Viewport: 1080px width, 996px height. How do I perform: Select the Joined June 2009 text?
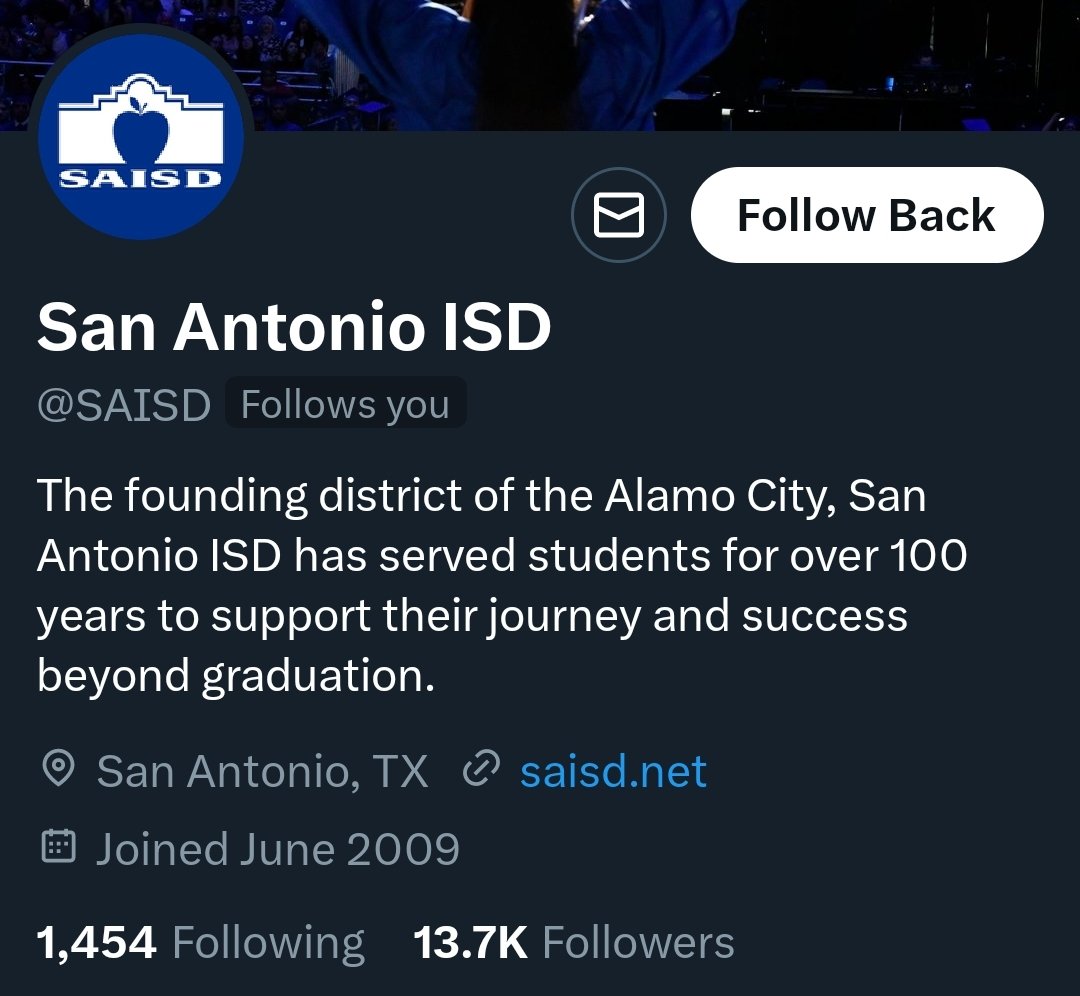click(278, 849)
